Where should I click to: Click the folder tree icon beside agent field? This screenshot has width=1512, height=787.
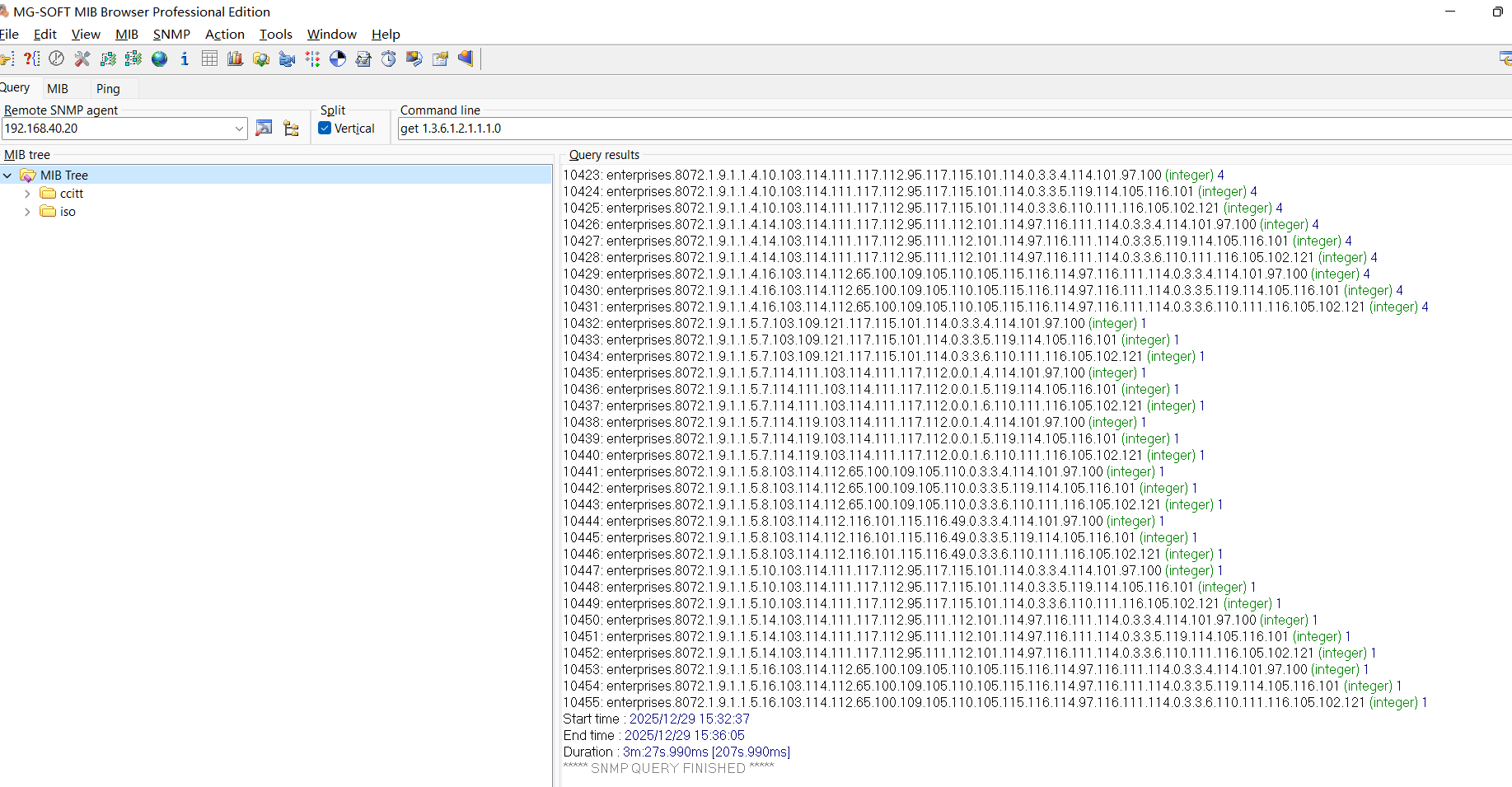click(291, 128)
